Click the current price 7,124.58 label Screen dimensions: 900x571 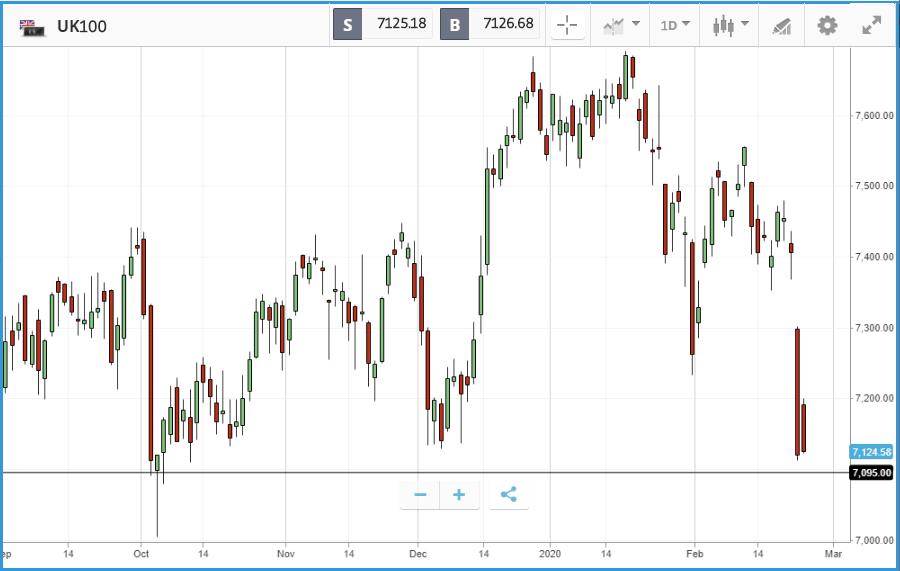(871, 452)
